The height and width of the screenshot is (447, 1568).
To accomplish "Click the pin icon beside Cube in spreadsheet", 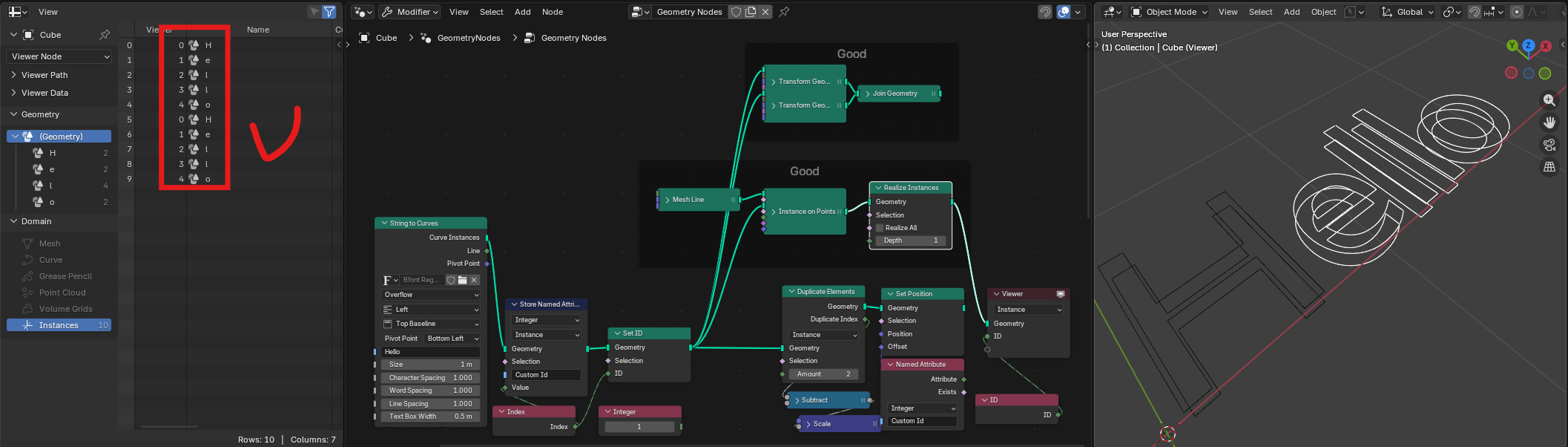I will tap(105, 35).
